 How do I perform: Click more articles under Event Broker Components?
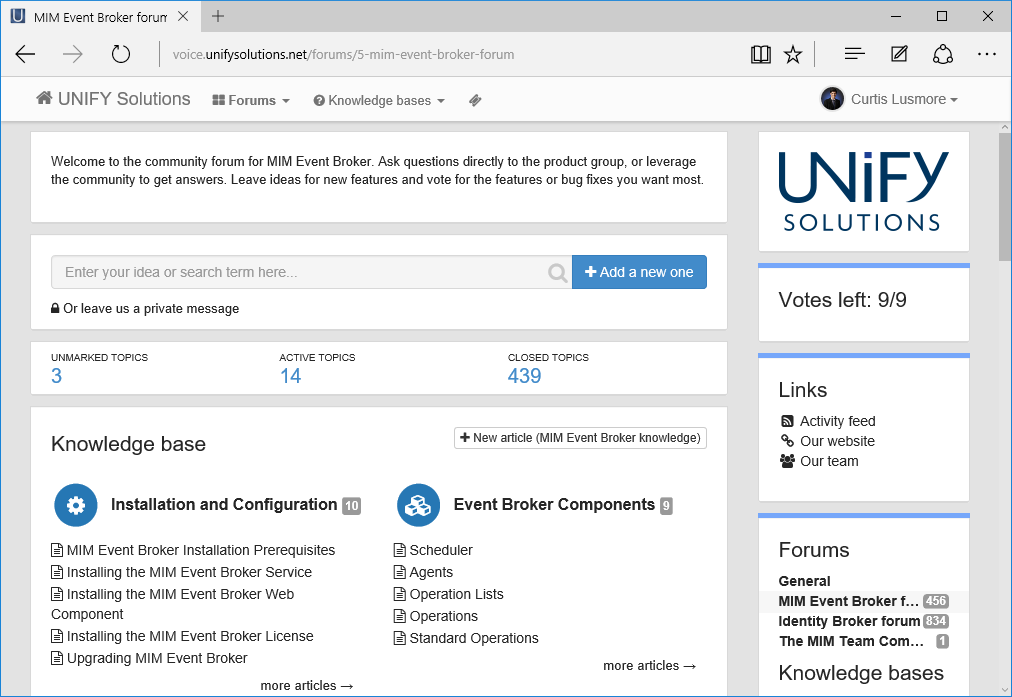pyautogui.click(x=649, y=665)
